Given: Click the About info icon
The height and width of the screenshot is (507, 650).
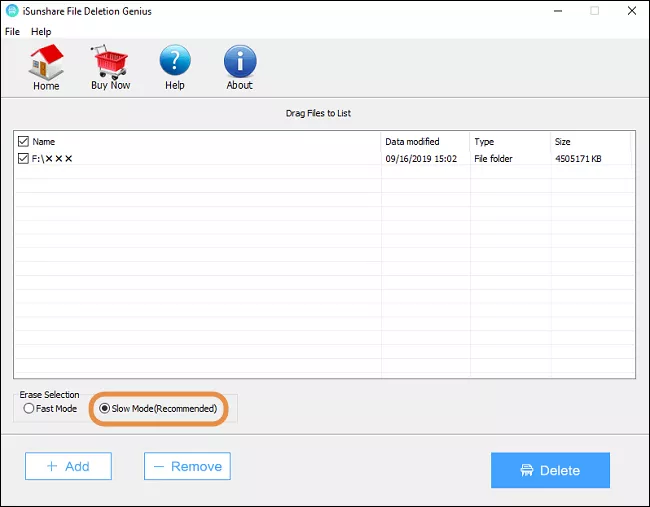Looking at the screenshot, I should click(x=239, y=62).
